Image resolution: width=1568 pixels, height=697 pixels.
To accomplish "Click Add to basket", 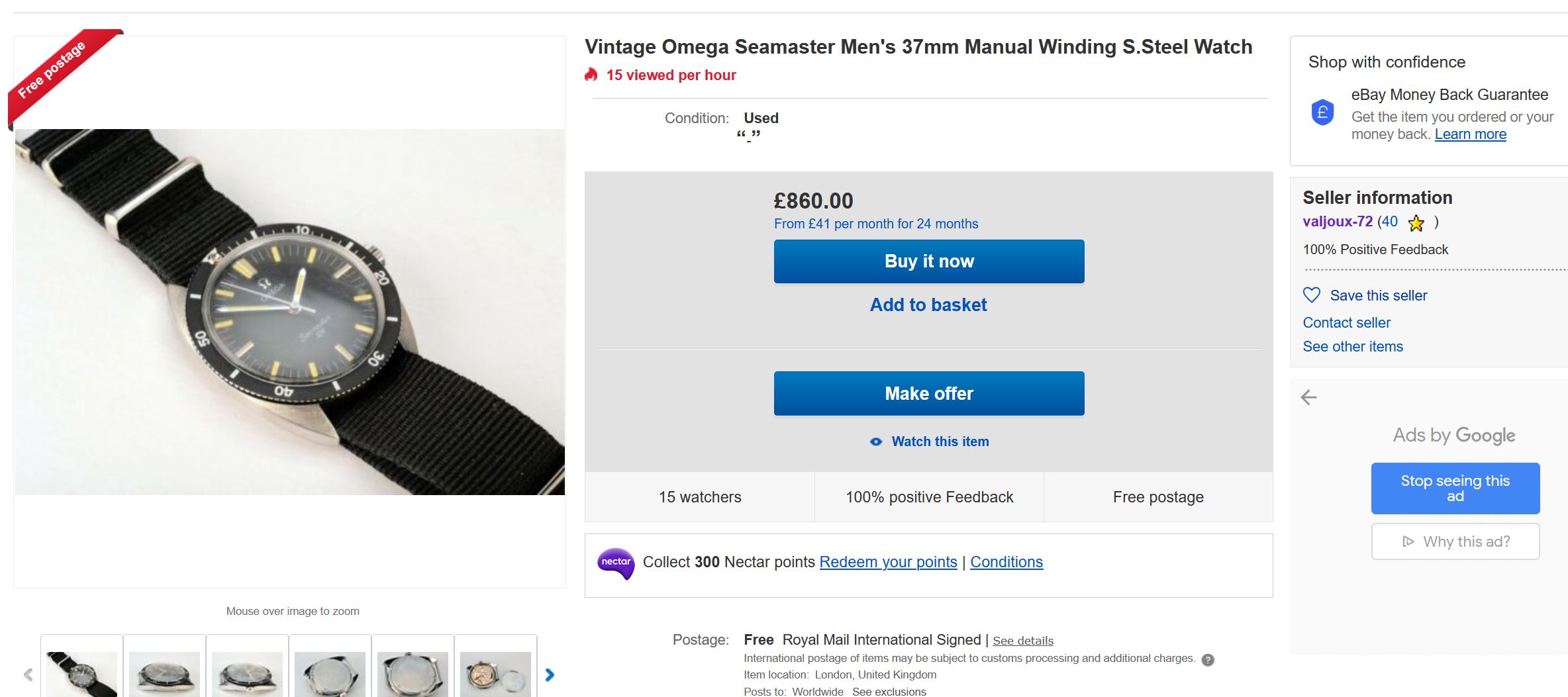I will 928,304.
